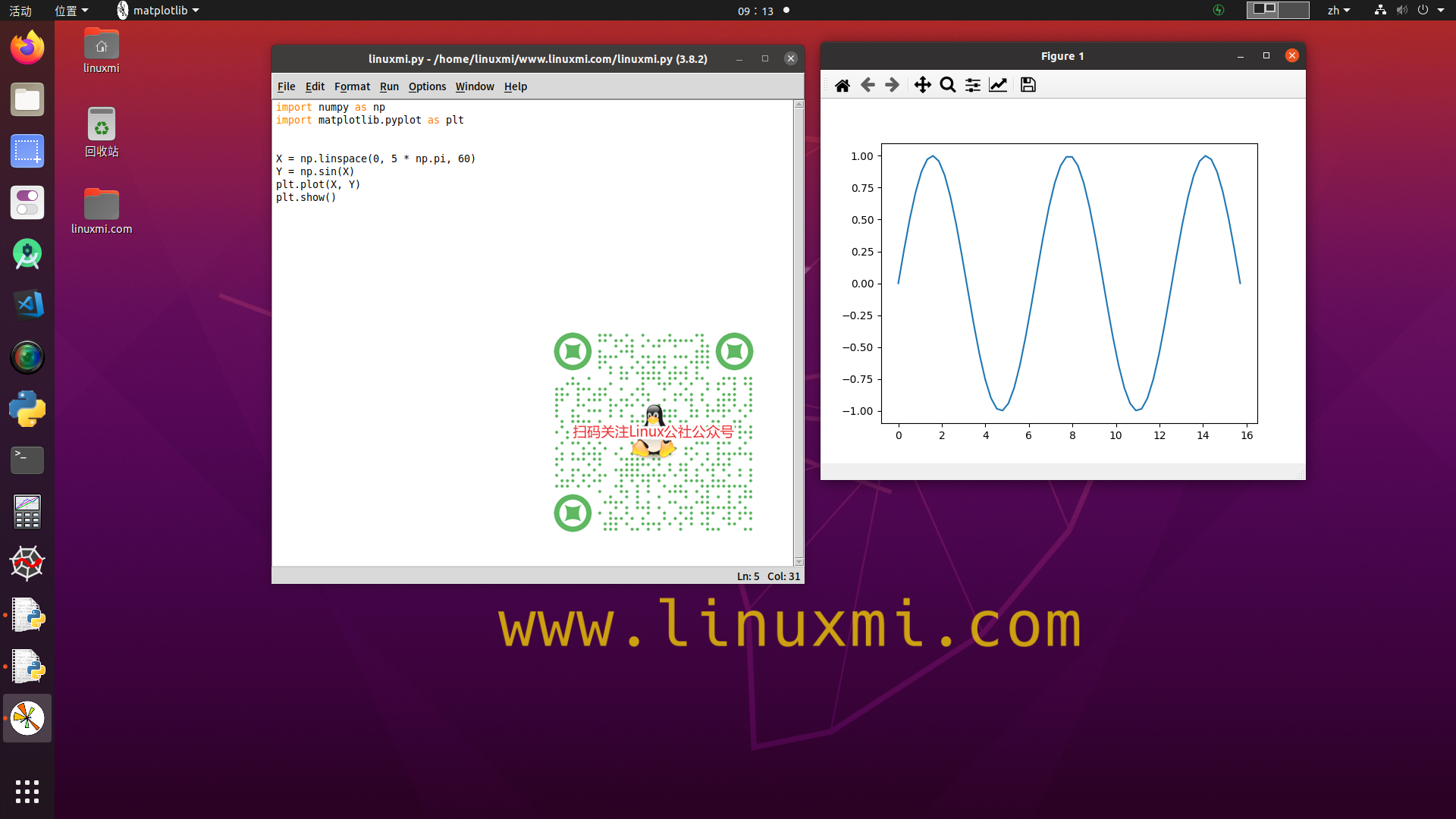Open the Run menu in IDLE

pos(389,86)
